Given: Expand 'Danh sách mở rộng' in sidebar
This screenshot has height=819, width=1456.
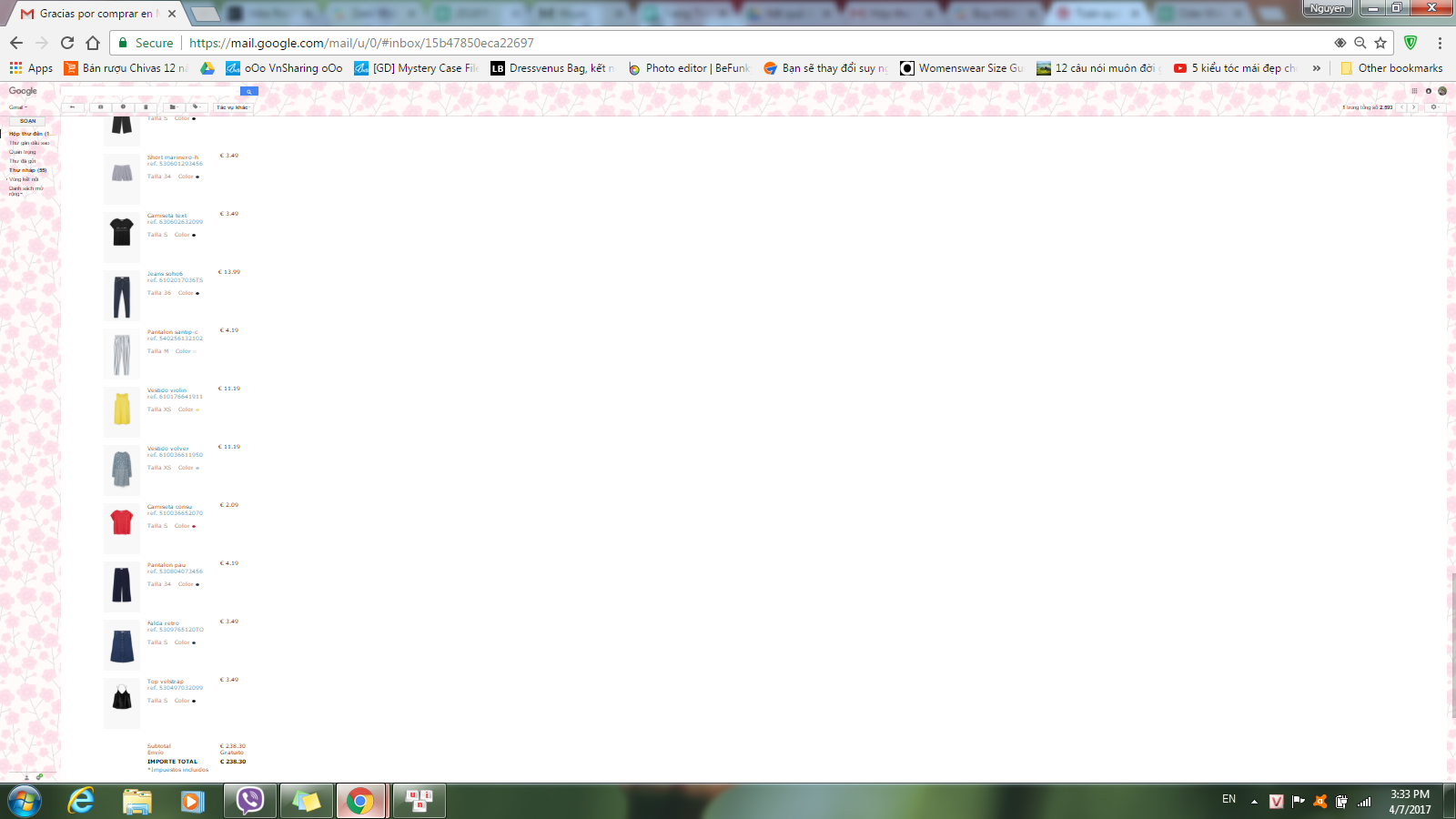Looking at the screenshot, I should (x=25, y=190).
